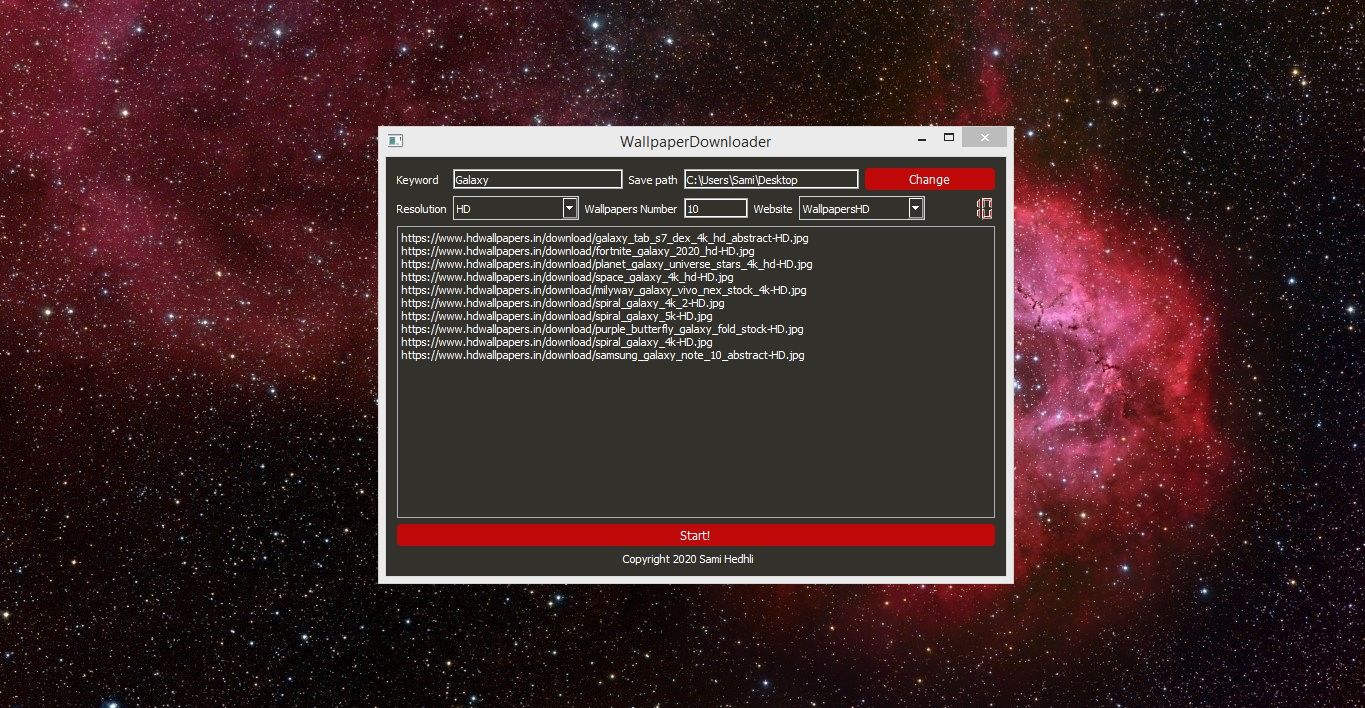Click the Copyright 2020 Sami Hedhli text

click(x=688, y=559)
